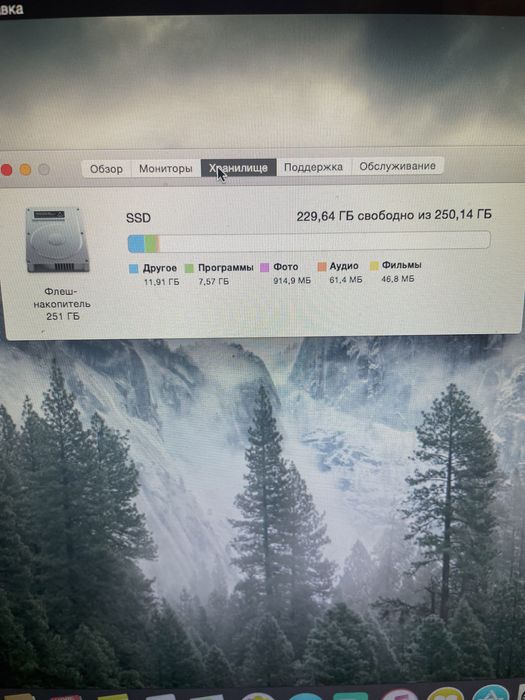The image size is (525, 700).
Task: Click the 61,4 МБ value
Action: point(346,279)
